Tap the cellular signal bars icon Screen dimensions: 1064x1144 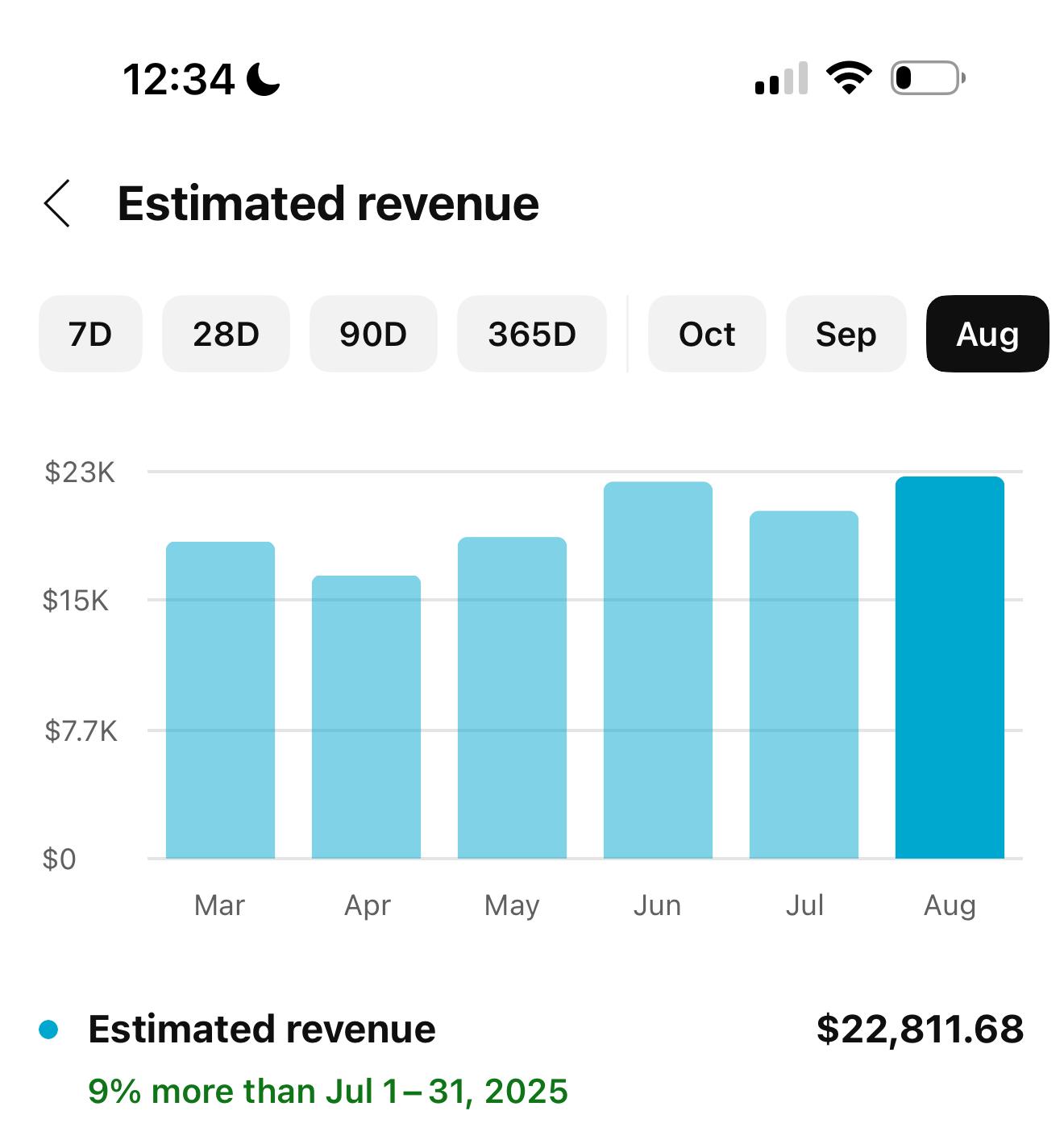780,79
